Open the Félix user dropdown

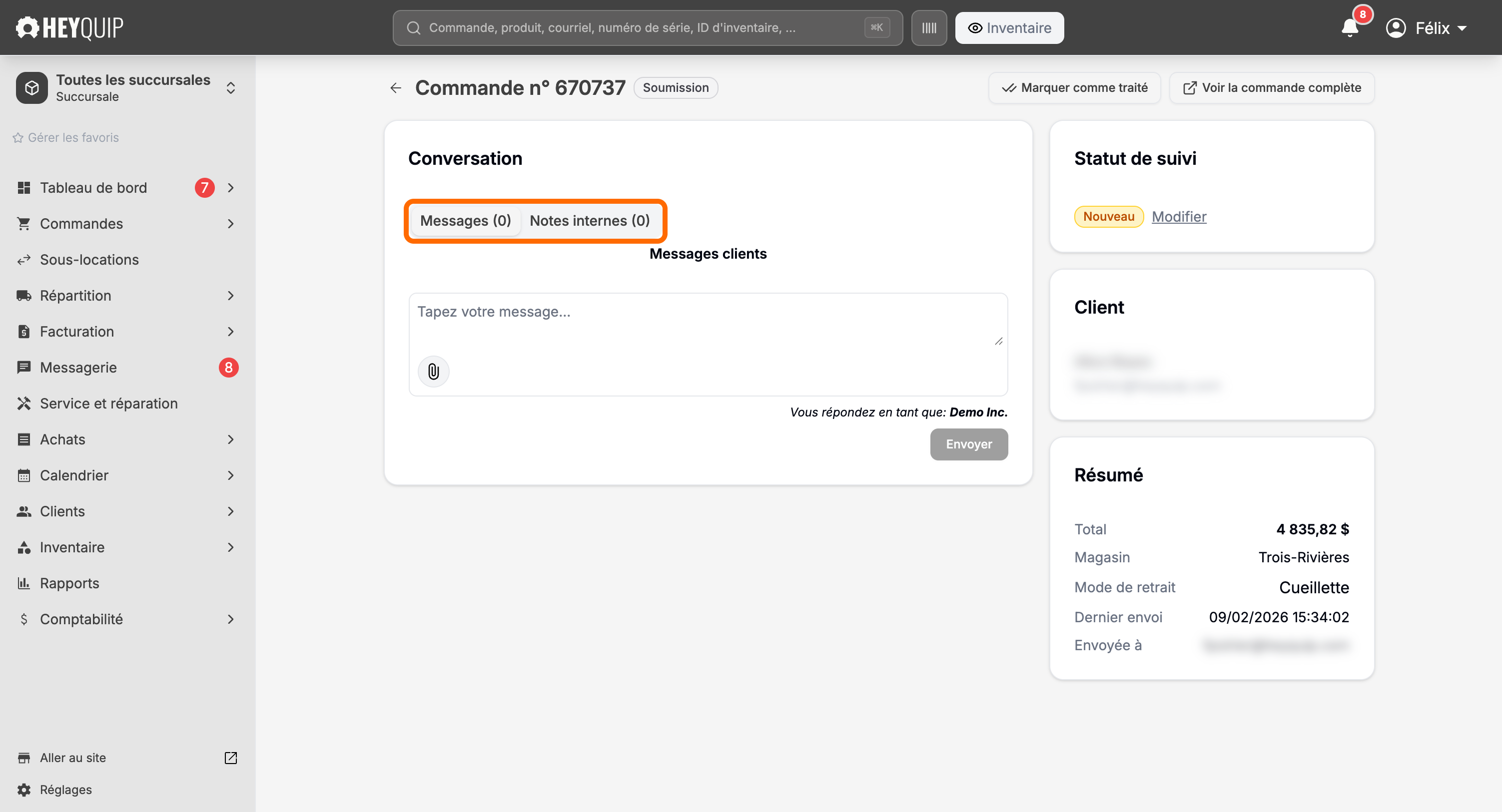1427,28
